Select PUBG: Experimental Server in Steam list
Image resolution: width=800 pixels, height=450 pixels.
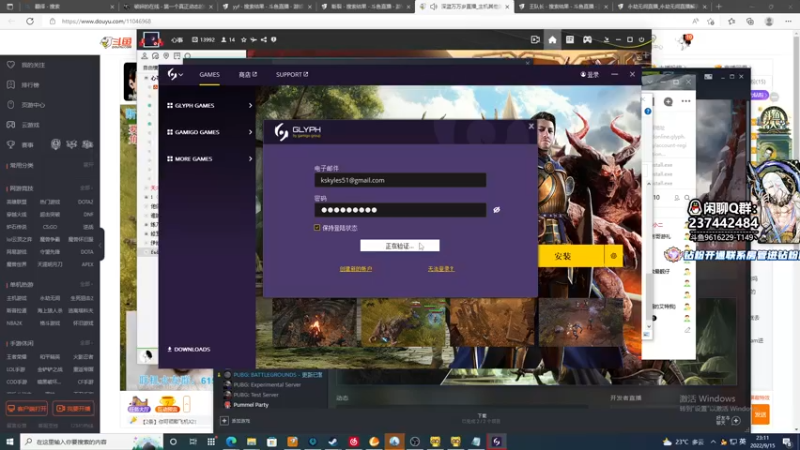[x=267, y=385]
